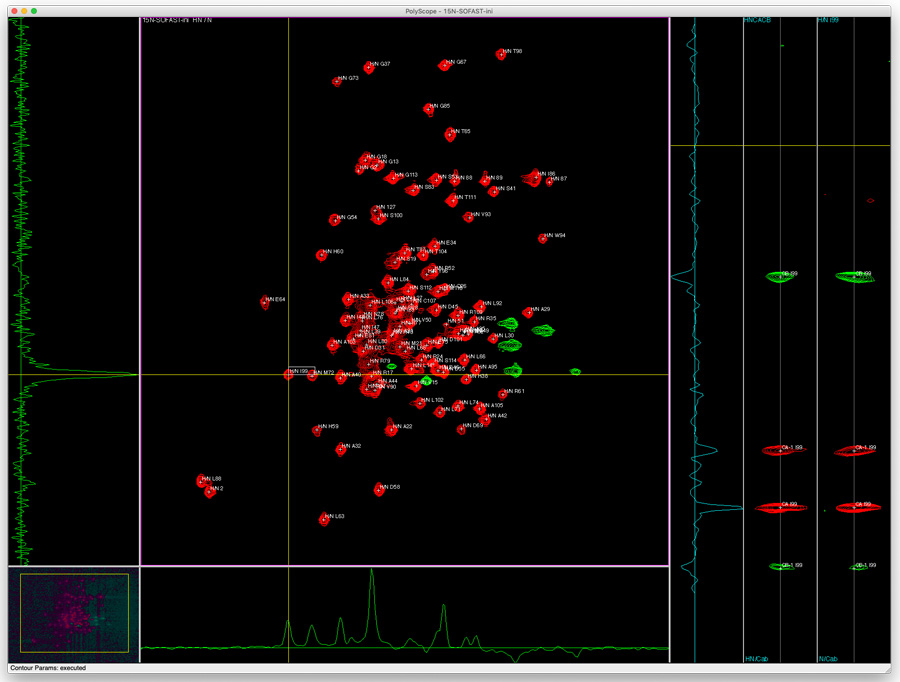Click the CB I99 peak in the HNCACB strip
Image resolution: width=900 pixels, height=682 pixels.
coord(780,276)
